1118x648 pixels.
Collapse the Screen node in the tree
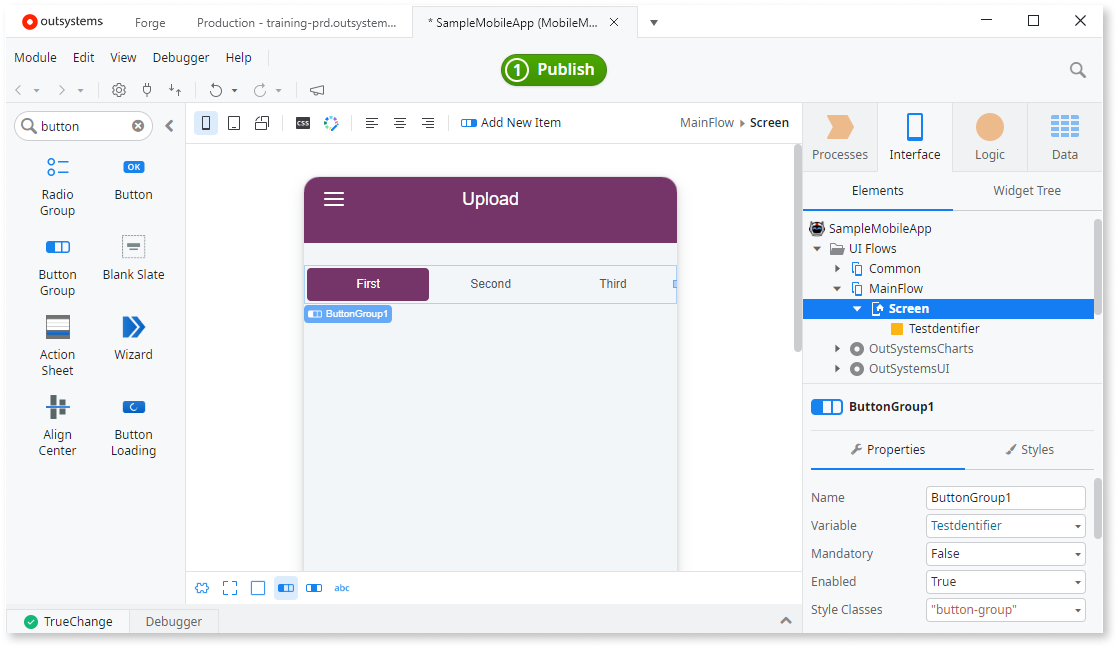(857, 308)
